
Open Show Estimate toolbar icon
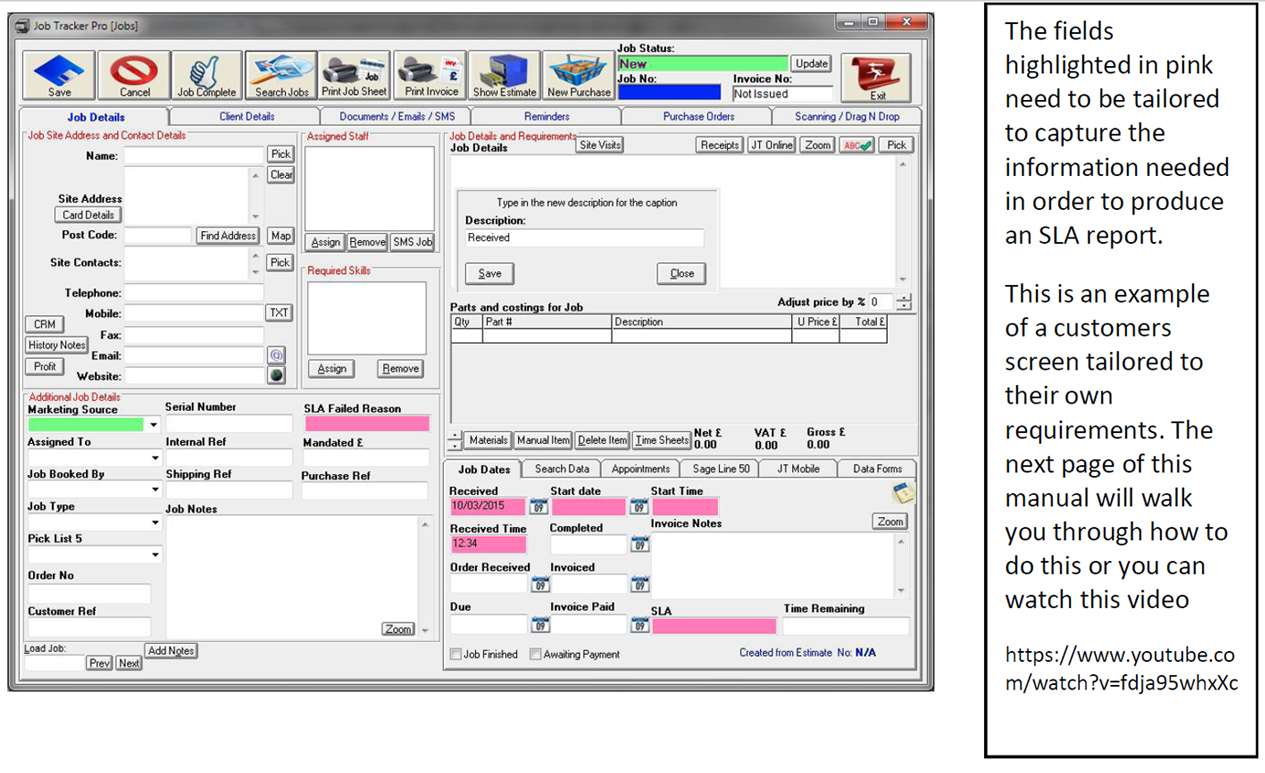[504, 76]
